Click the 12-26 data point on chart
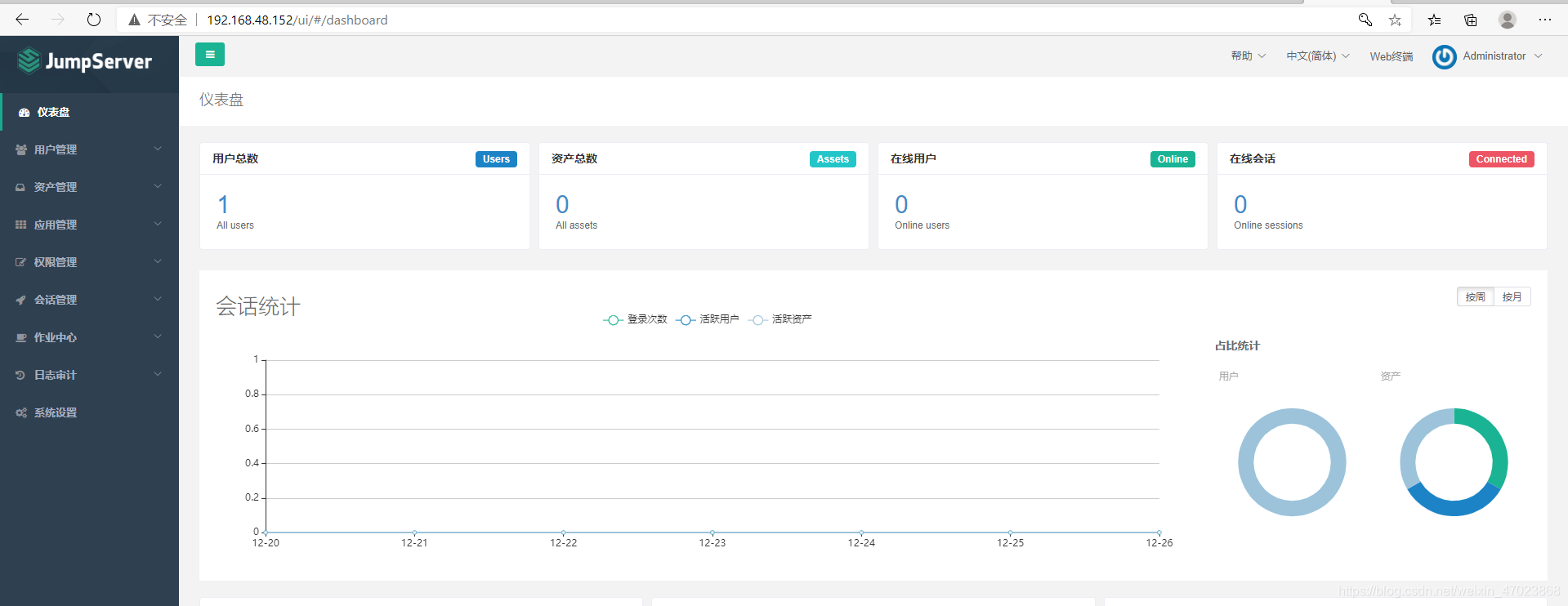The width and height of the screenshot is (1568, 606). [x=1159, y=532]
